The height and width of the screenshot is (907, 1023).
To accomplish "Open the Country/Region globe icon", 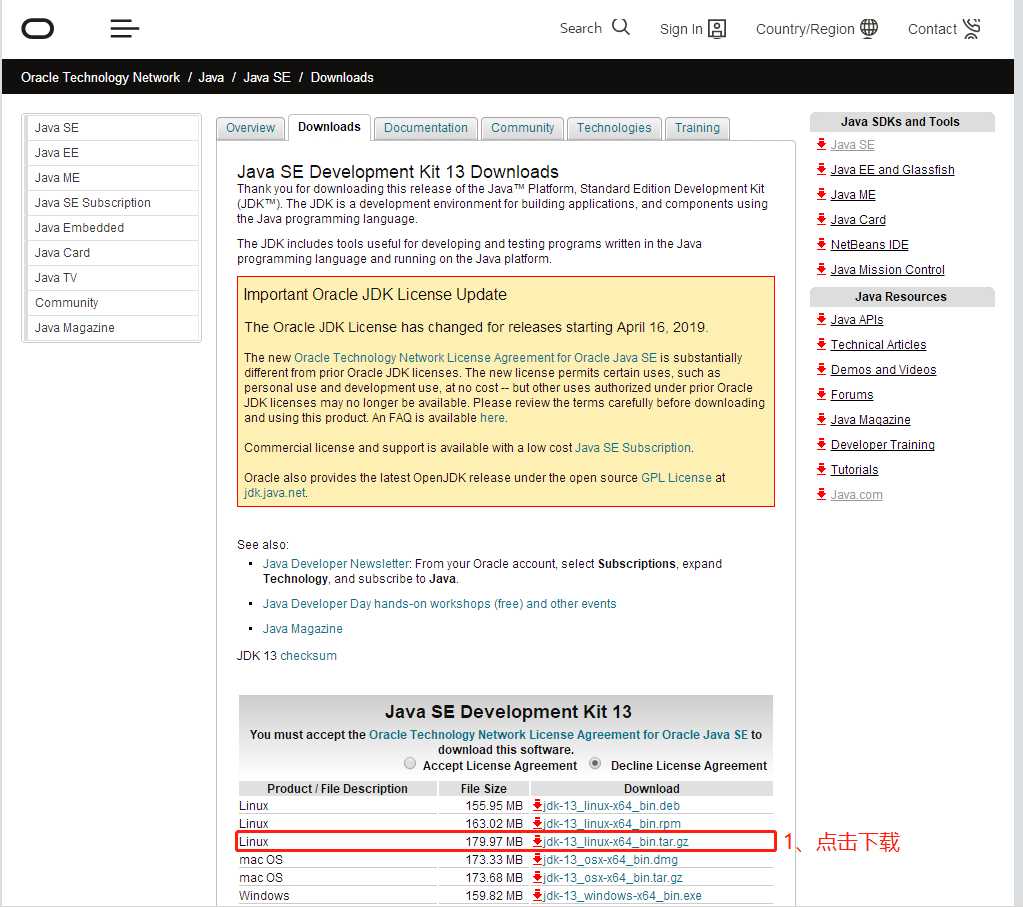I will (x=868, y=28).
